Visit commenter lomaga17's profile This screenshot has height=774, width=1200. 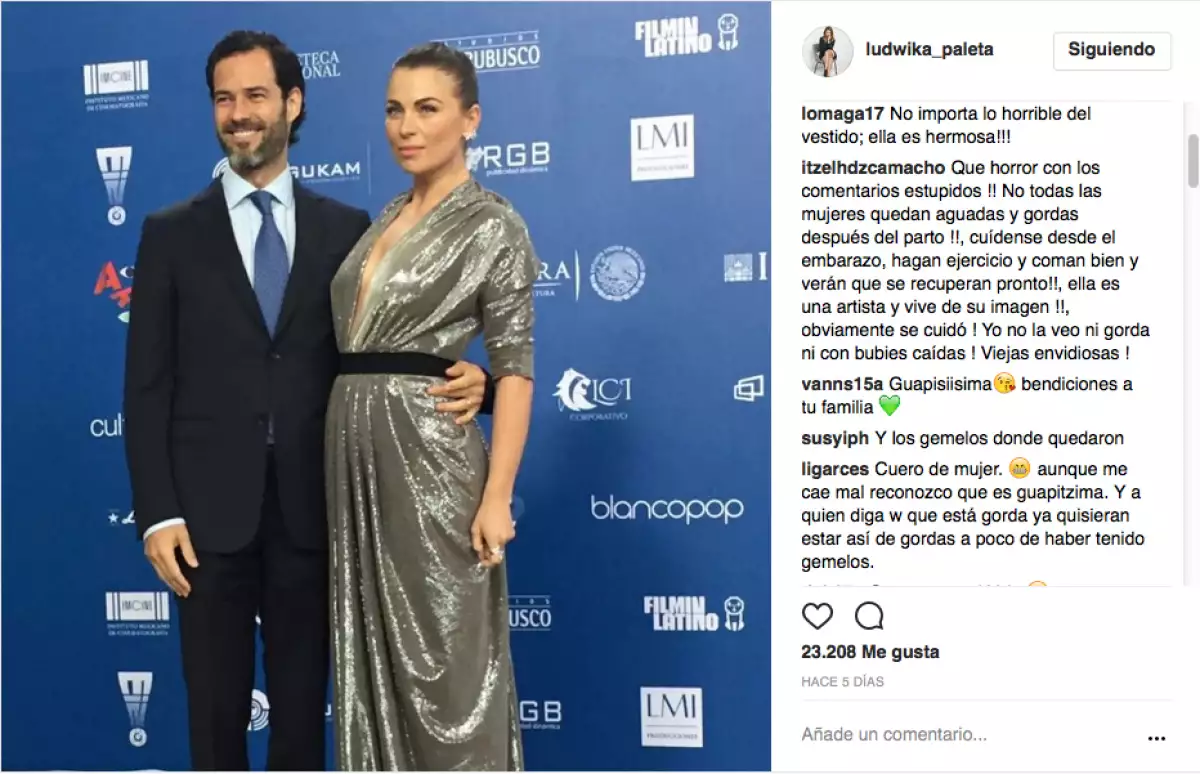pos(841,114)
